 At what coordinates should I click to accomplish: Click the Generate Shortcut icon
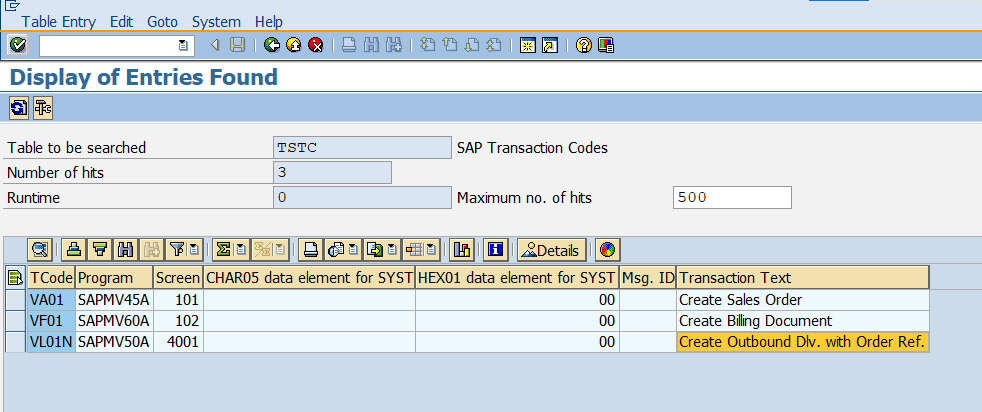pyautogui.click(x=550, y=45)
